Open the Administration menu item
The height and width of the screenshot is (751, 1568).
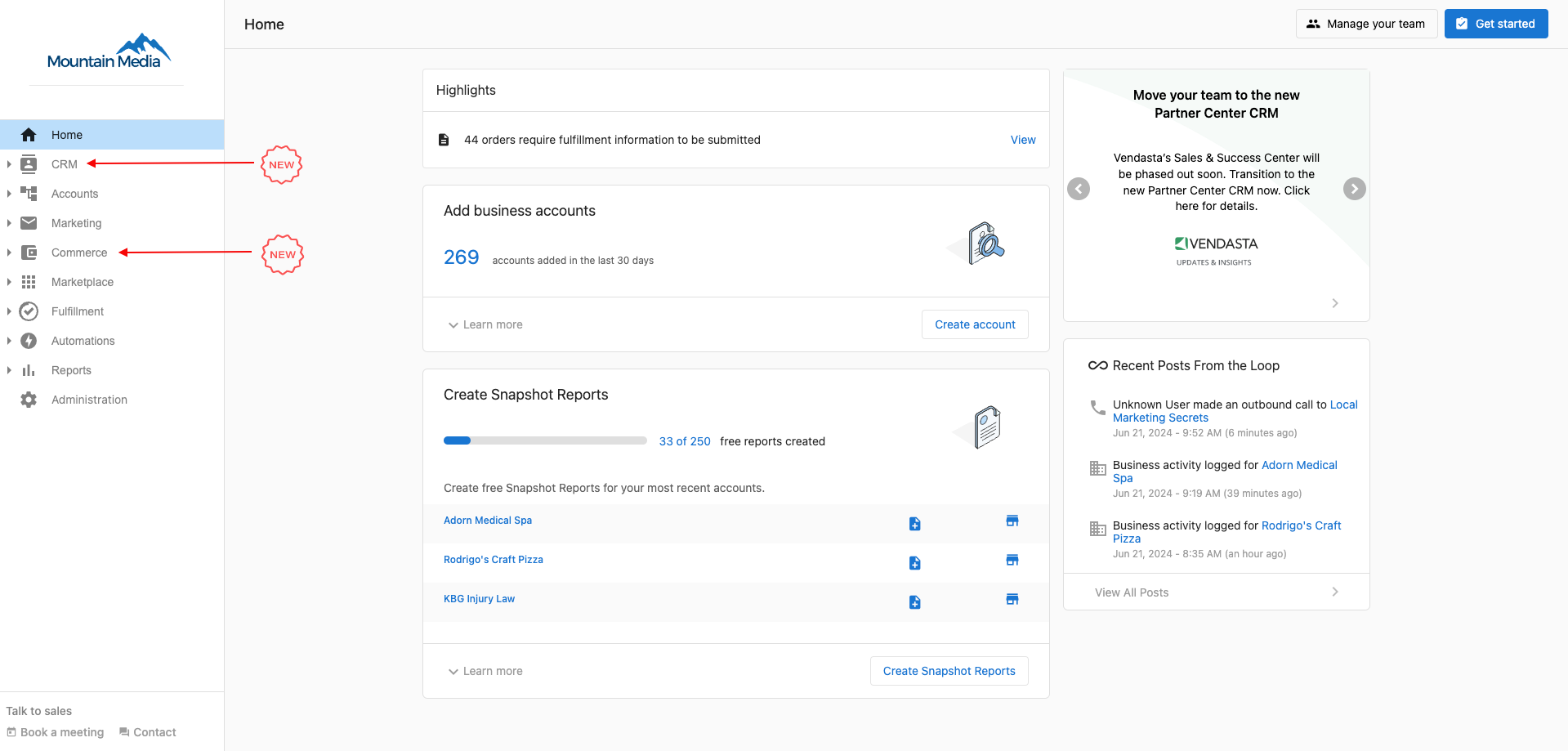tap(112, 400)
